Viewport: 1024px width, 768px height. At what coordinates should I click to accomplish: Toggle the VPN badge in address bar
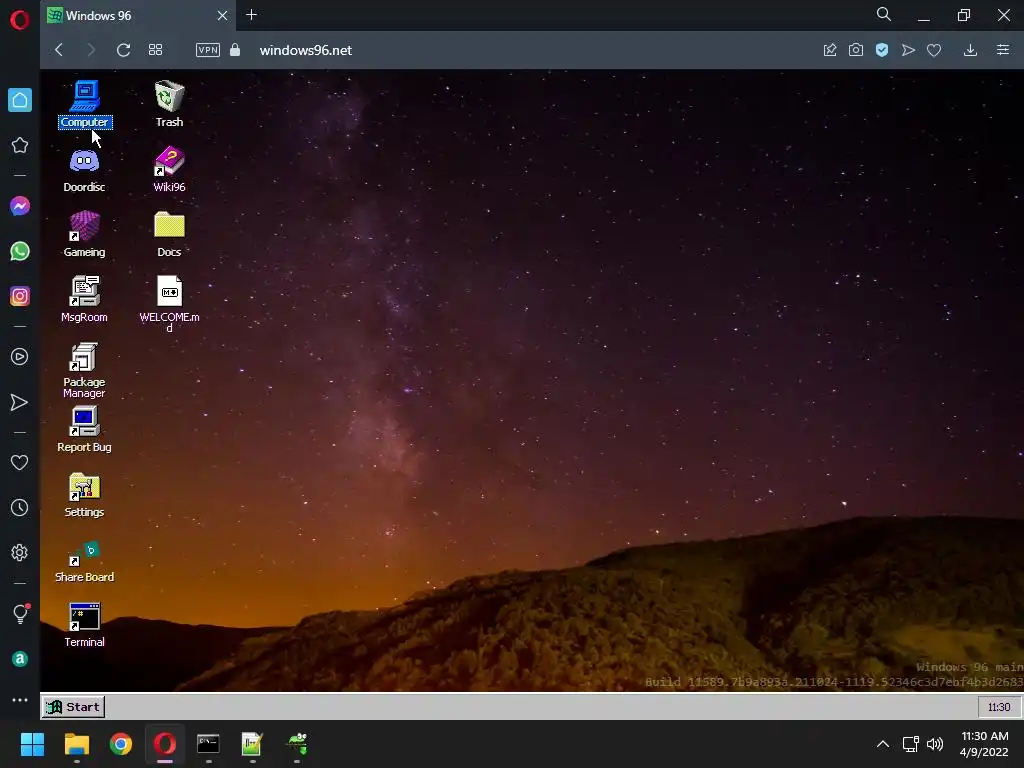point(208,50)
